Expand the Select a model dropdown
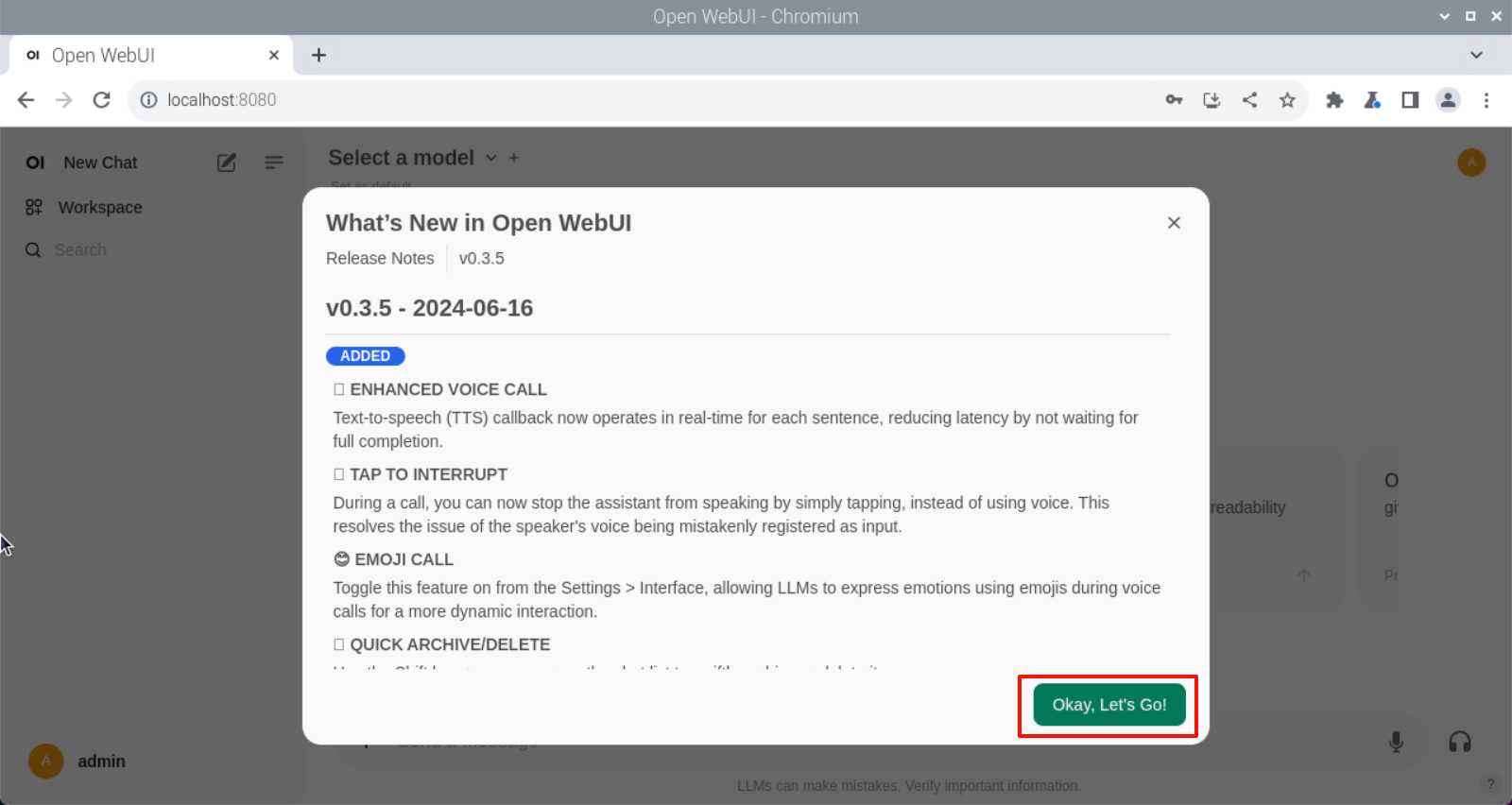The height and width of the screenshot is (805, 1512). point(412,158)
